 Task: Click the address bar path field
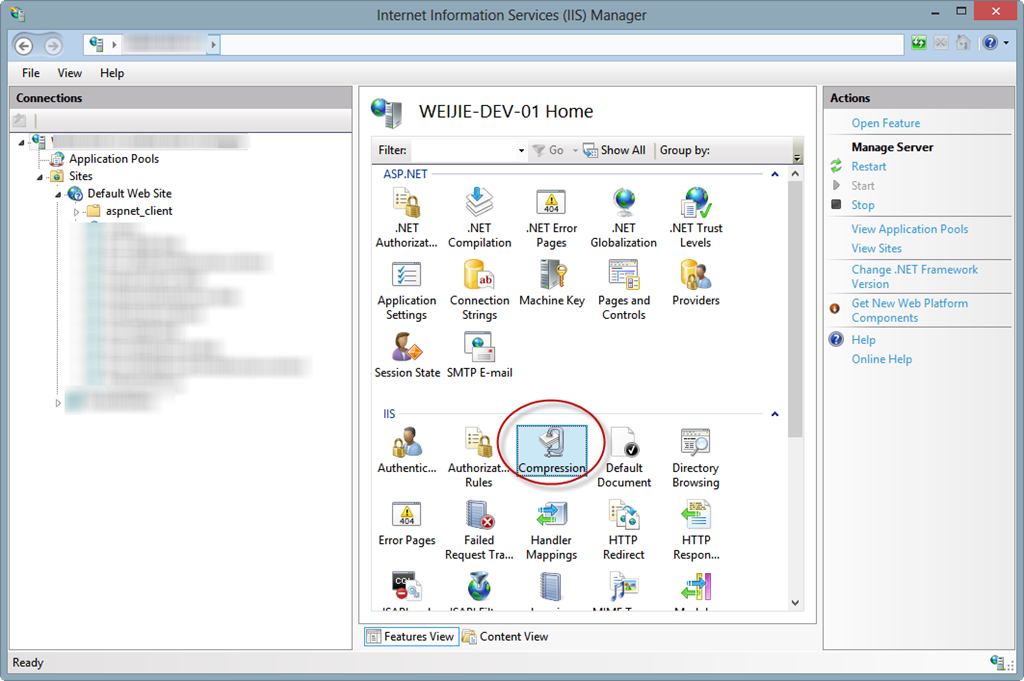click(562, 44)
